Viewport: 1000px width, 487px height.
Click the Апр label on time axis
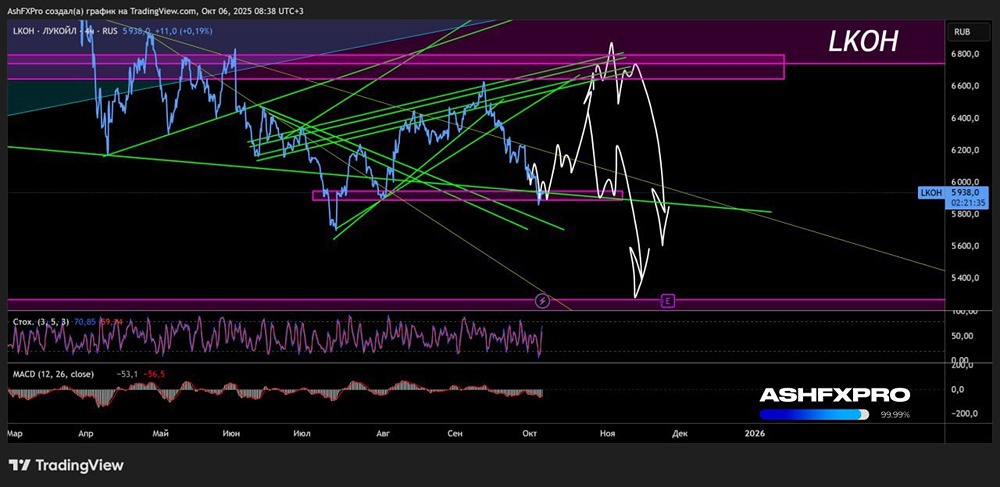coord(86,434)
